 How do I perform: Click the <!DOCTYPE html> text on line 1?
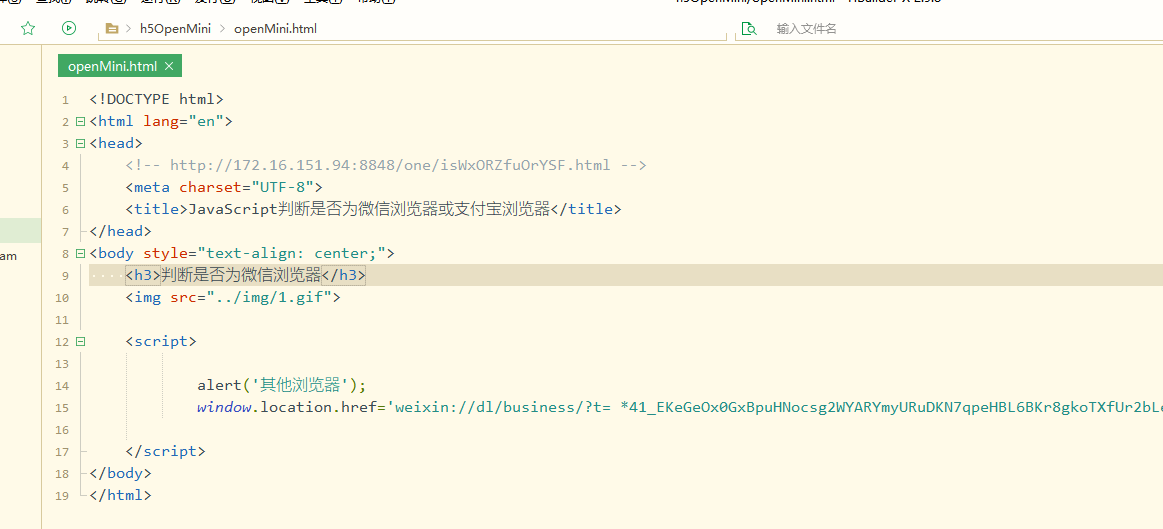[x=157, y=99]
